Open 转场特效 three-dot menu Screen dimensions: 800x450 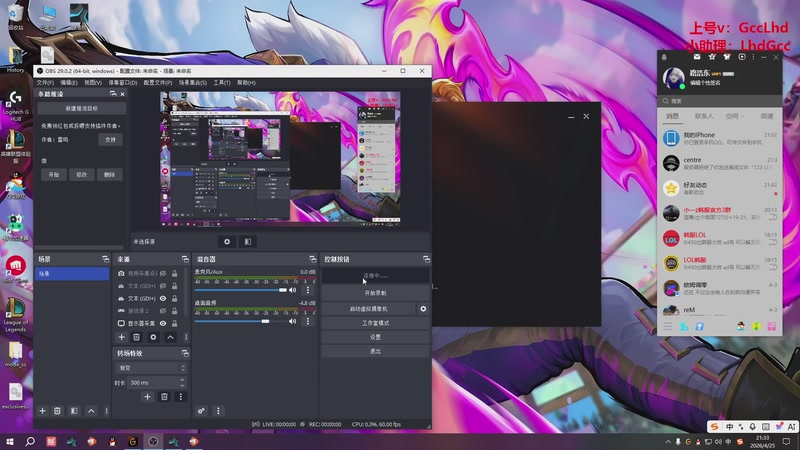(x=181, y=396)
